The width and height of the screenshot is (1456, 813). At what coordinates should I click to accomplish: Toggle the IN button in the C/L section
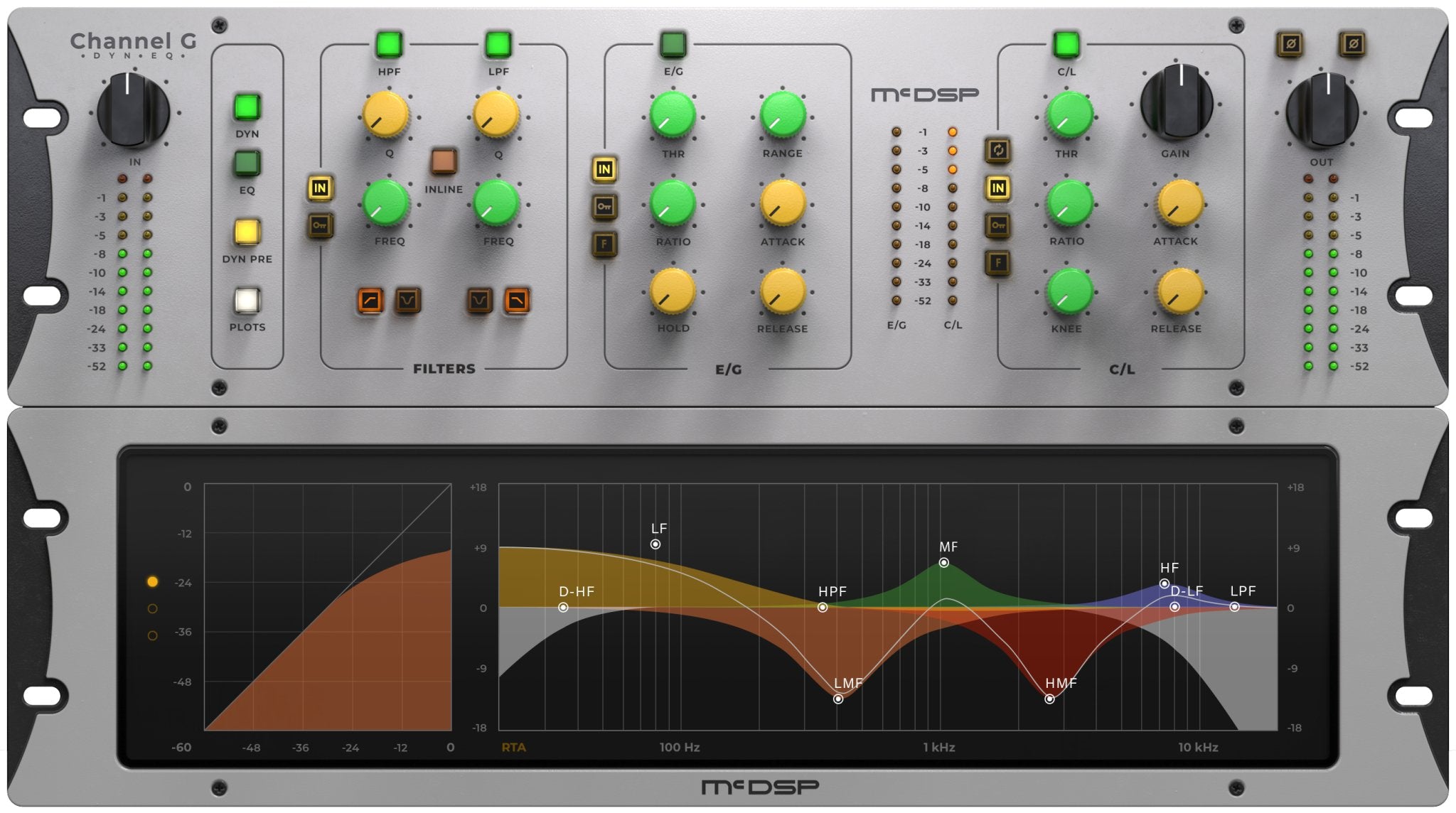(x=998, y=189)
